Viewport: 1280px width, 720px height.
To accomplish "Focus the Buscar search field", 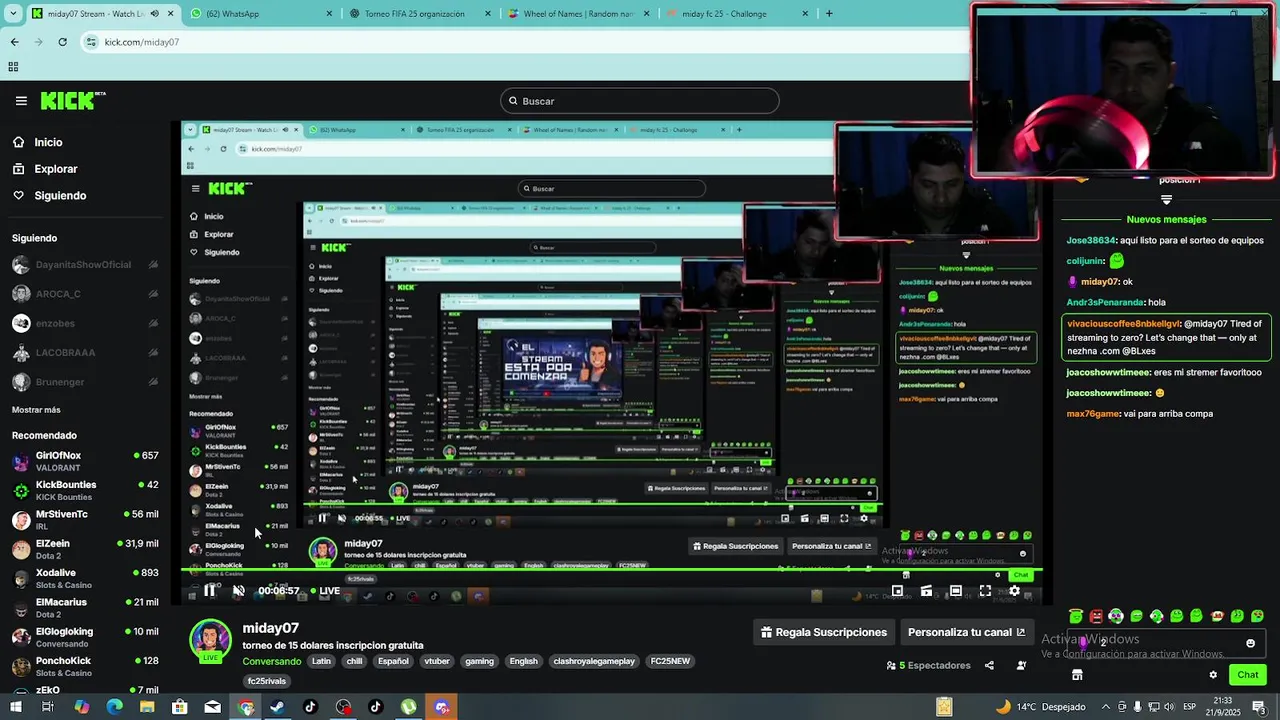I will coord(640,101).
